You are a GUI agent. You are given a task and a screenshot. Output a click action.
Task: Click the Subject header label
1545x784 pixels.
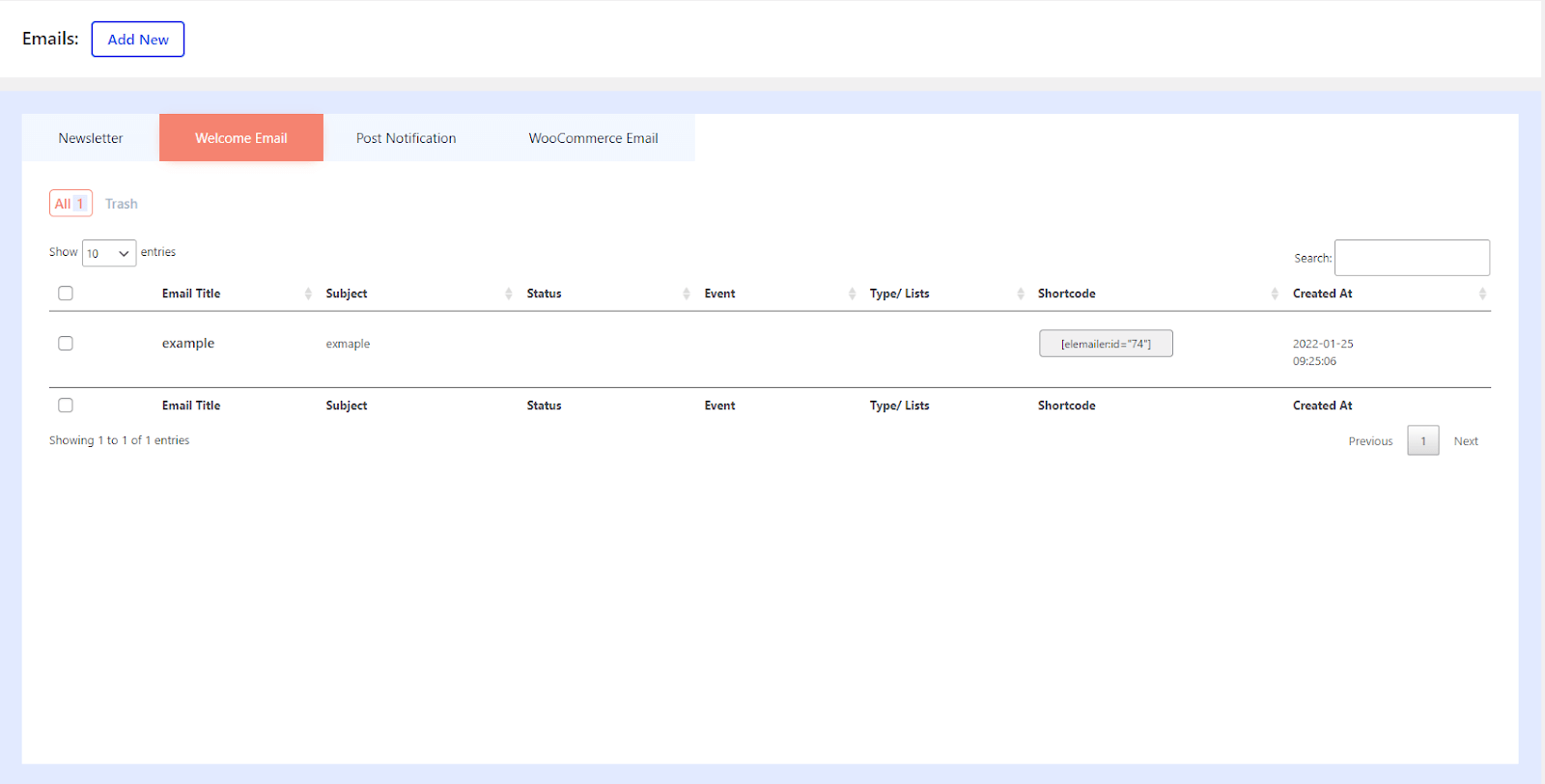coord(347,294)
